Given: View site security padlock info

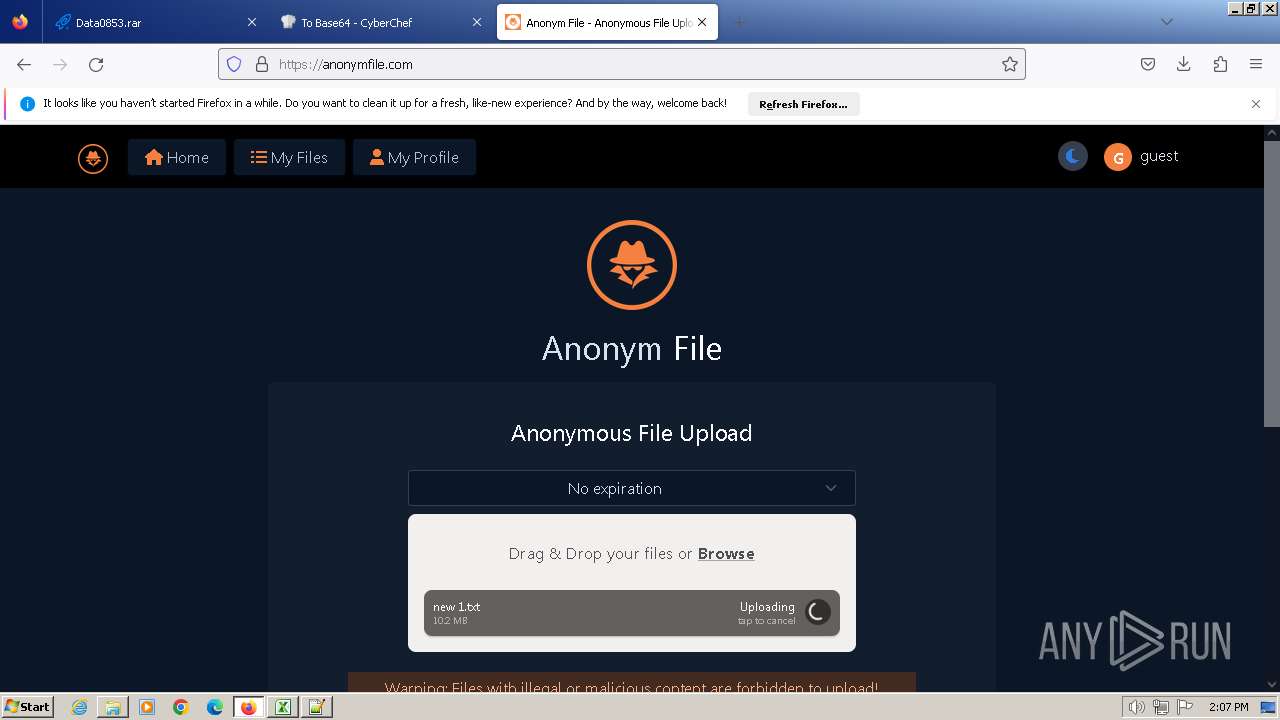Looking at the screenshot, I should click(262, 64).
